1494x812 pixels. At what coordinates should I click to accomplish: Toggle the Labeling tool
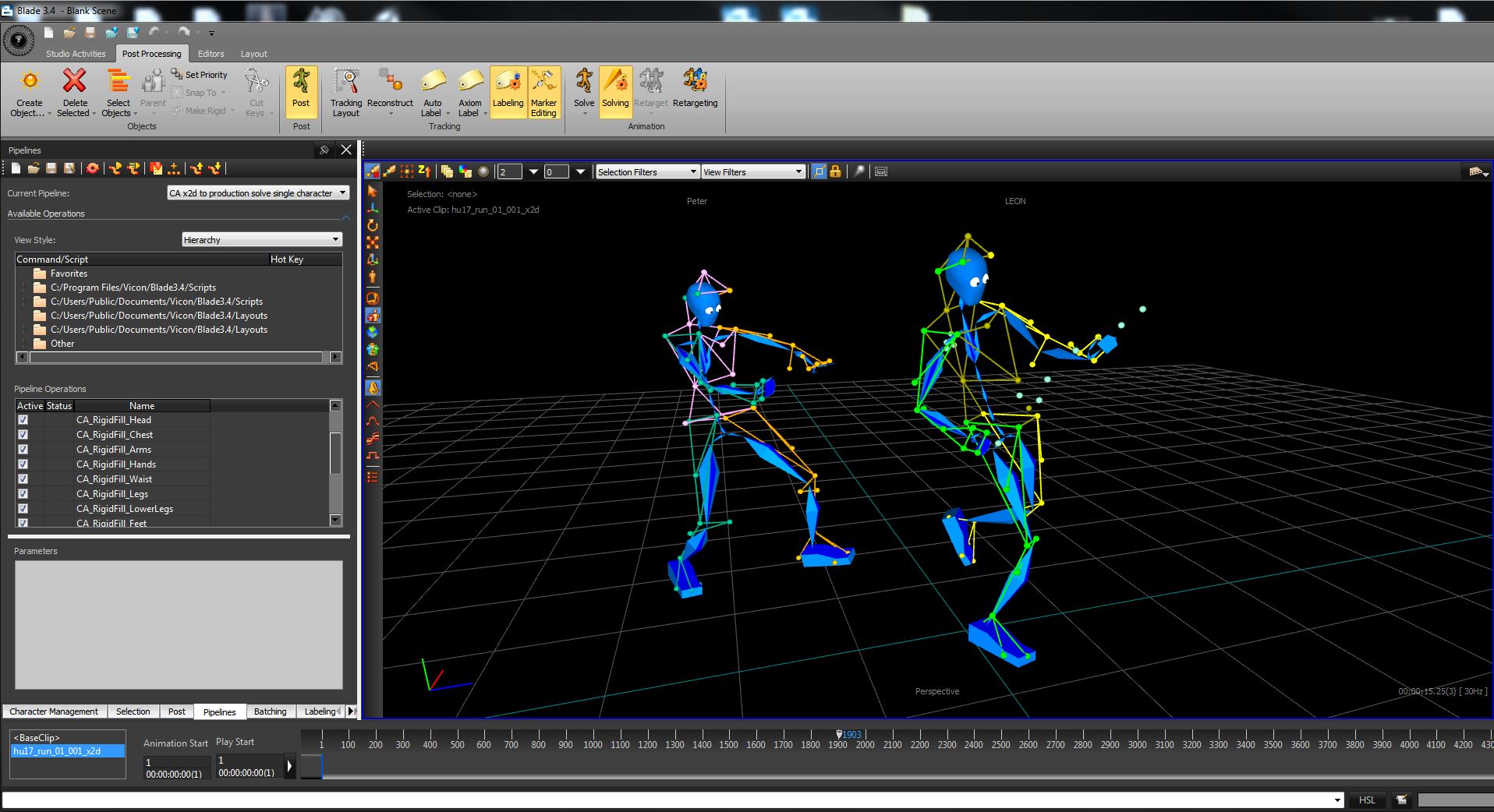[x=508, y=91]
